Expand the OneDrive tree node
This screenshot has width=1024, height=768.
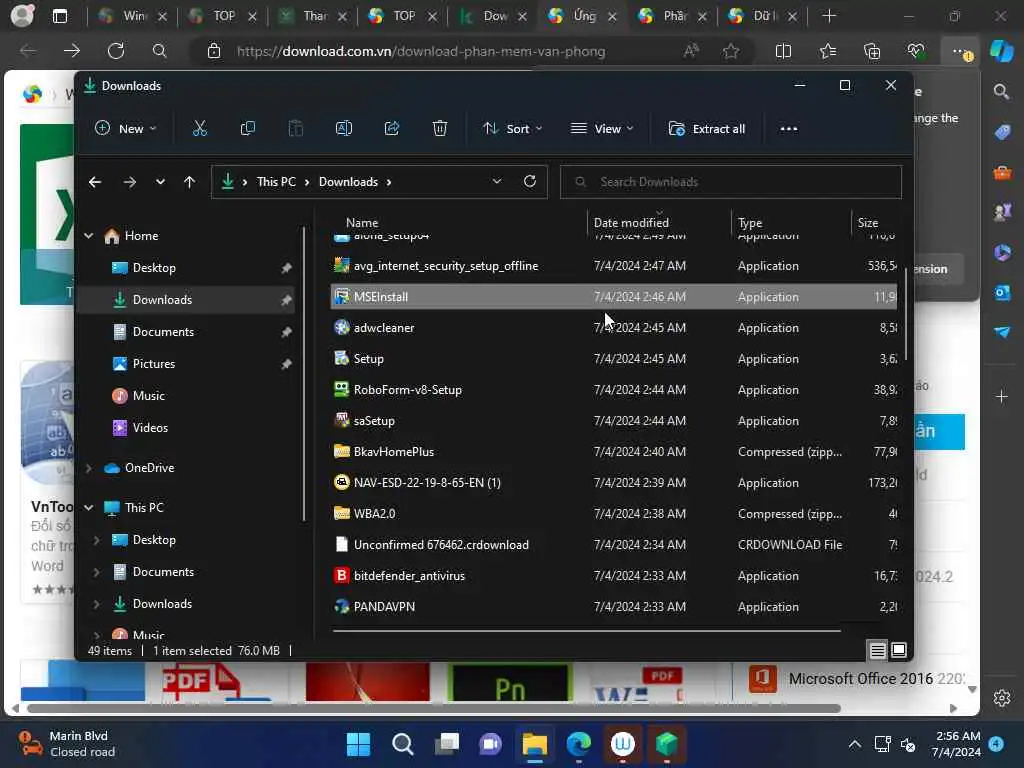pos(89,468)
